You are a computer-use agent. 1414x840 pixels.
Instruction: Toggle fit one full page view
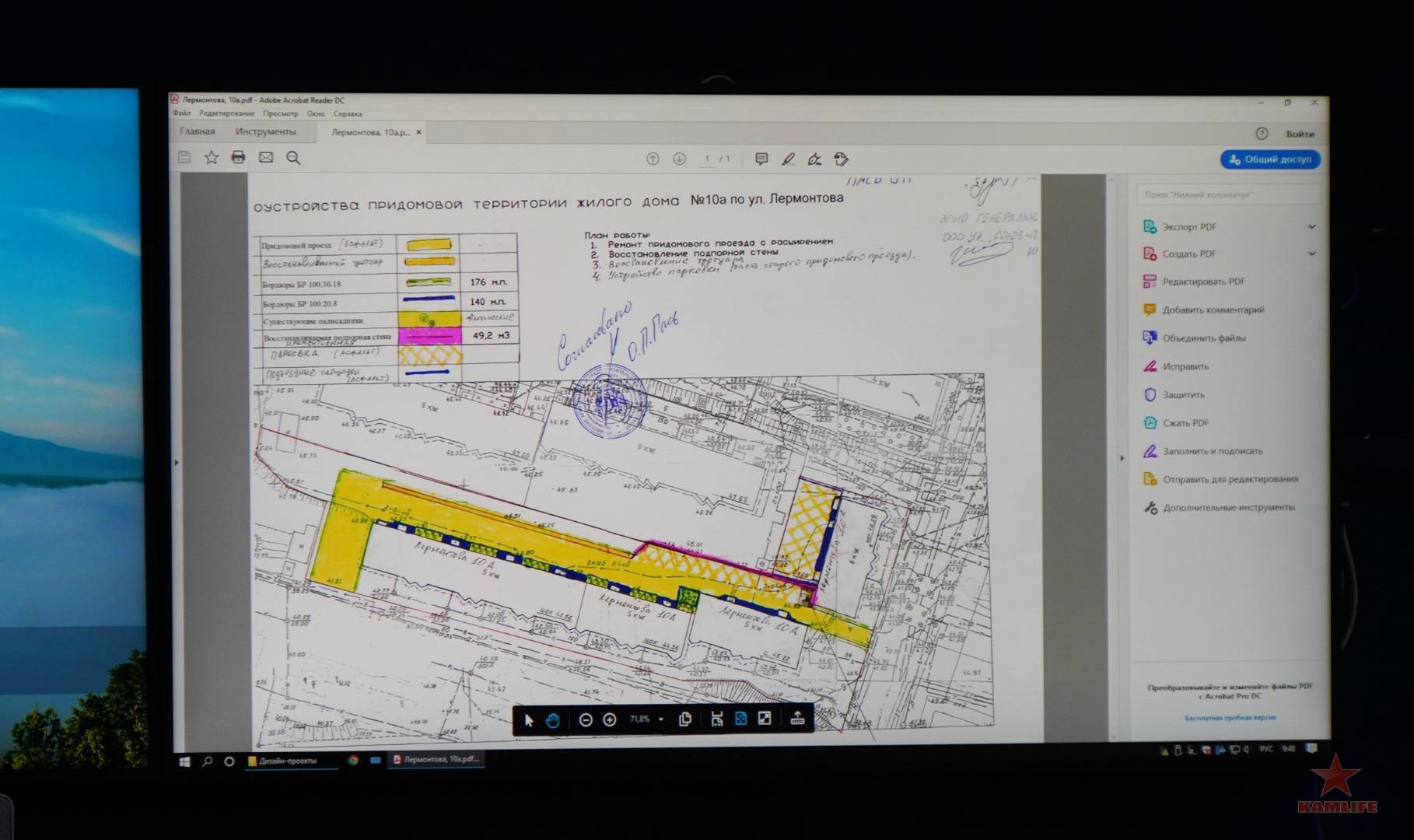(740, 719)
